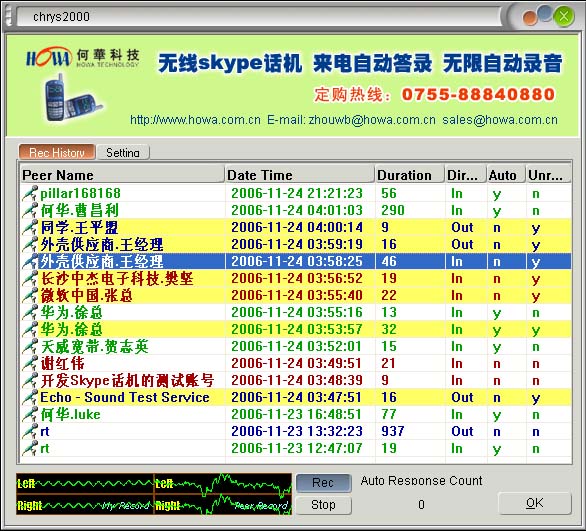Sort by the Dir... column header
Image resolution: width=586 pixels, height=531 pixels.
466,175
